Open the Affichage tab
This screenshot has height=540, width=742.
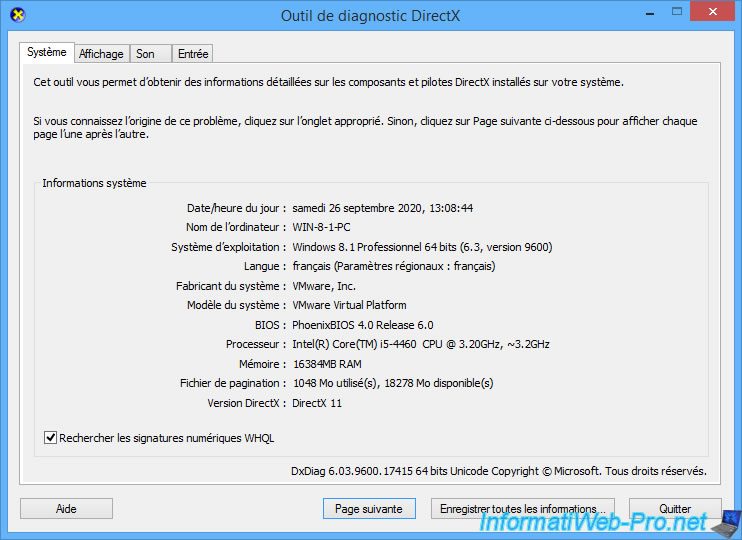point(101,54)
